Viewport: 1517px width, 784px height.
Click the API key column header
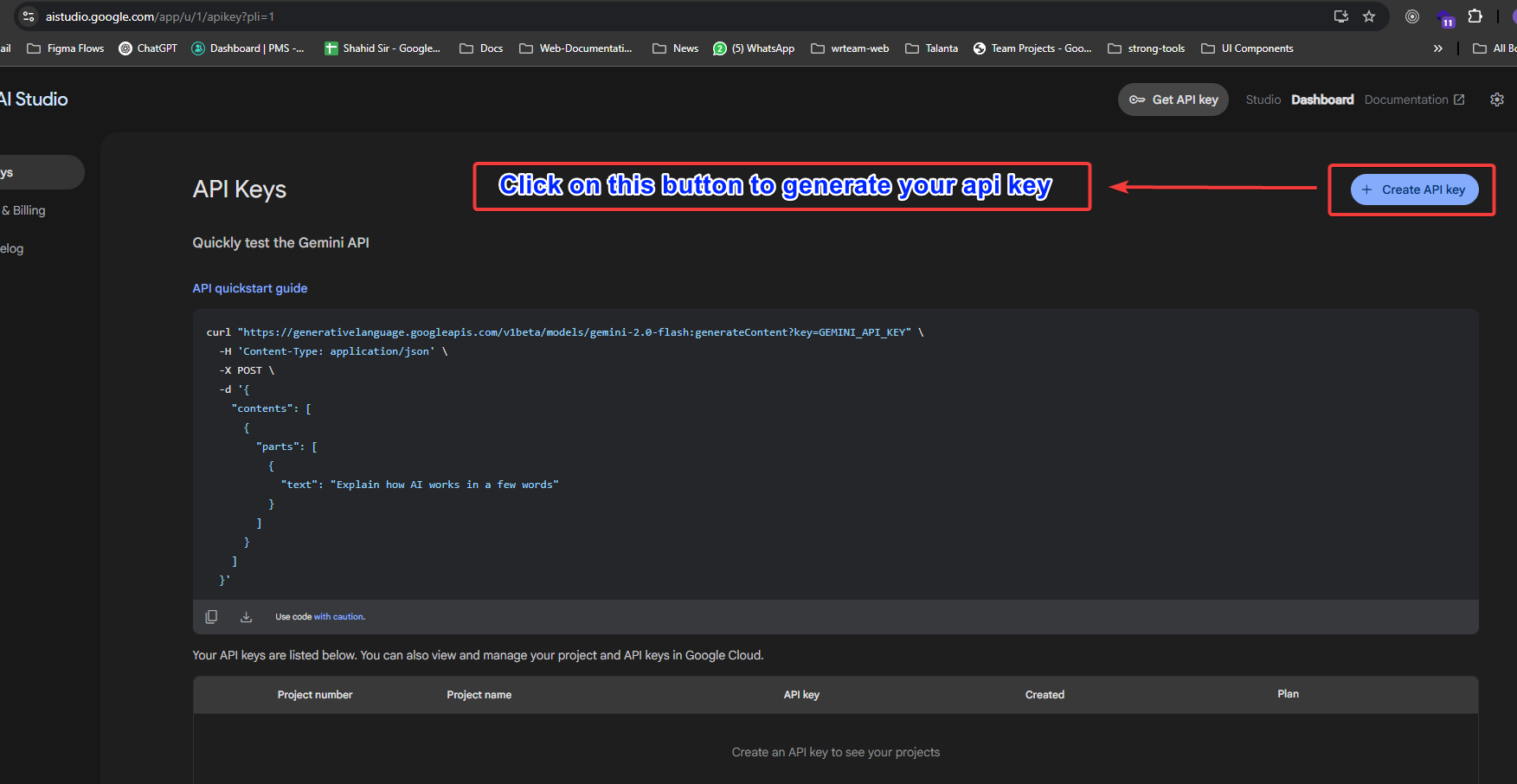[x=801, y=695]
